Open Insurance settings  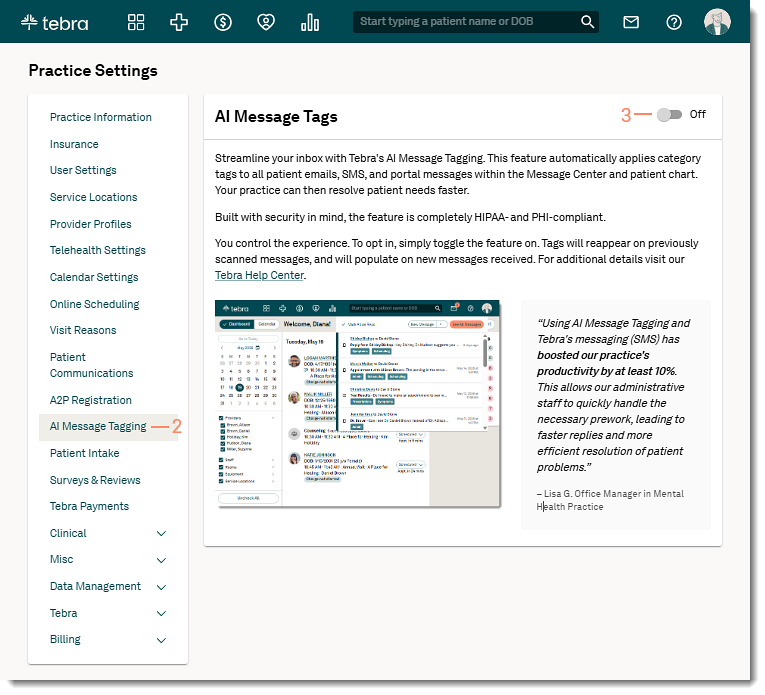pos(74,144)
